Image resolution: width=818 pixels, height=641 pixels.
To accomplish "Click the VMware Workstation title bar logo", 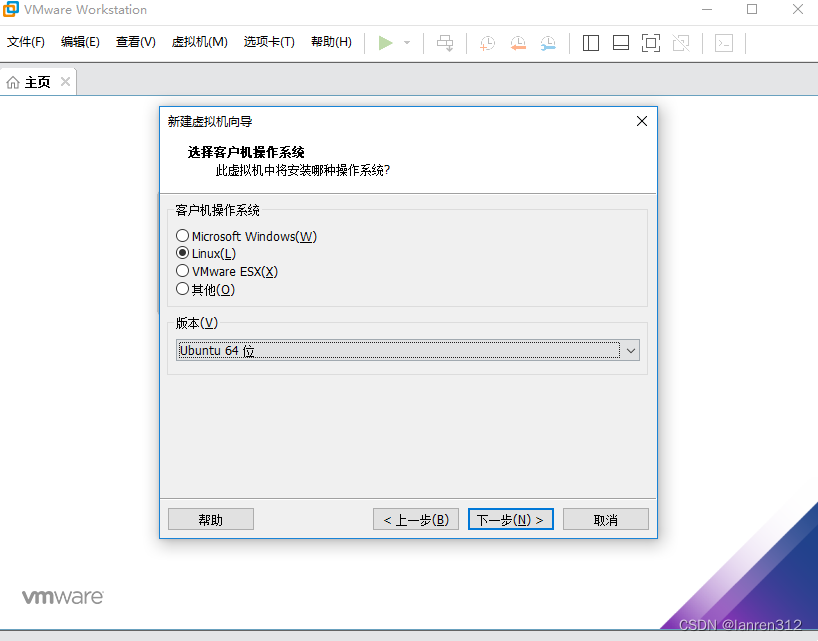I will (x=10, y=9).
